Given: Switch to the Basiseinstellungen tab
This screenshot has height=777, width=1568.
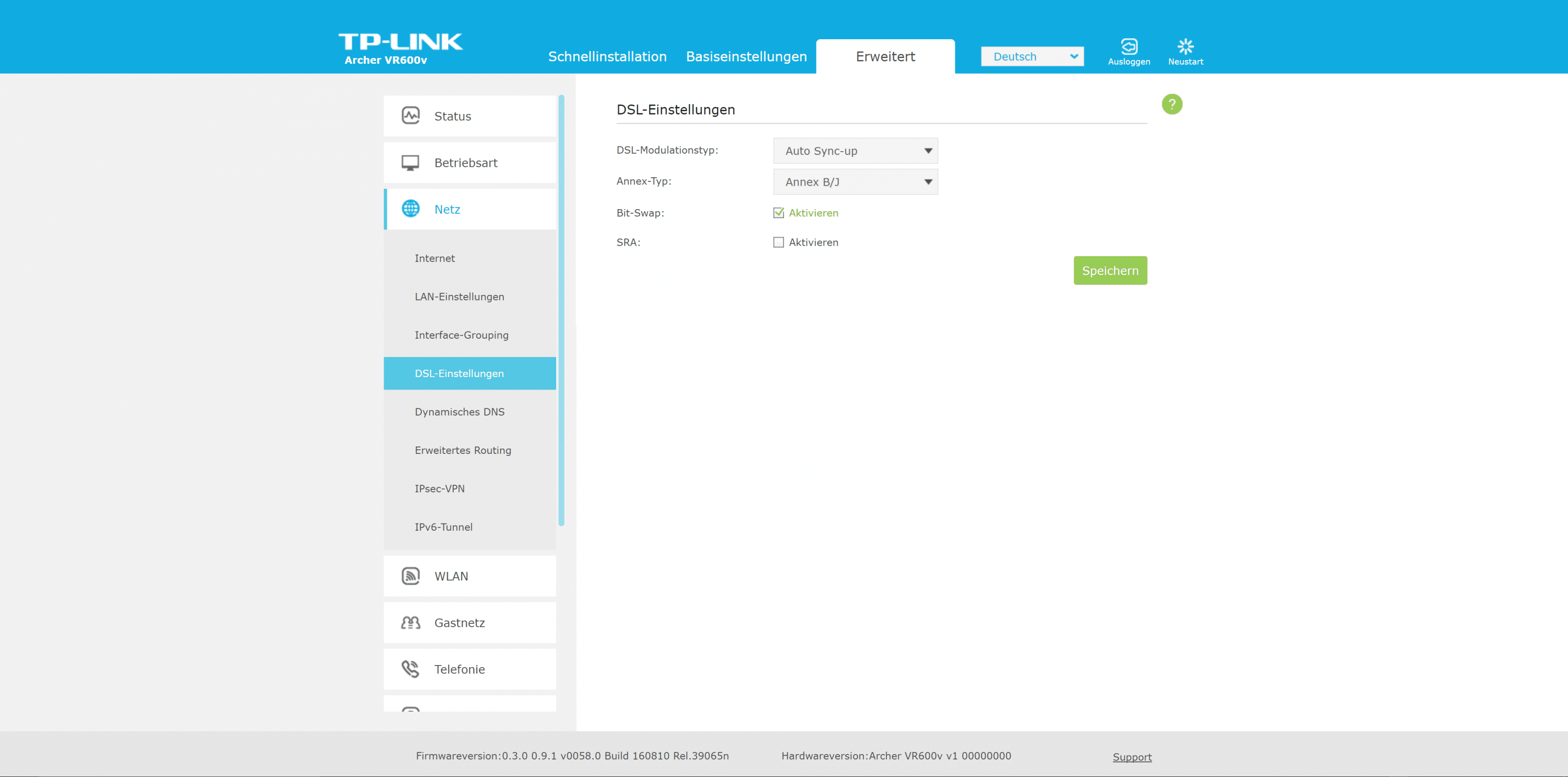Looking at the screenshot, I should (746, 56).
